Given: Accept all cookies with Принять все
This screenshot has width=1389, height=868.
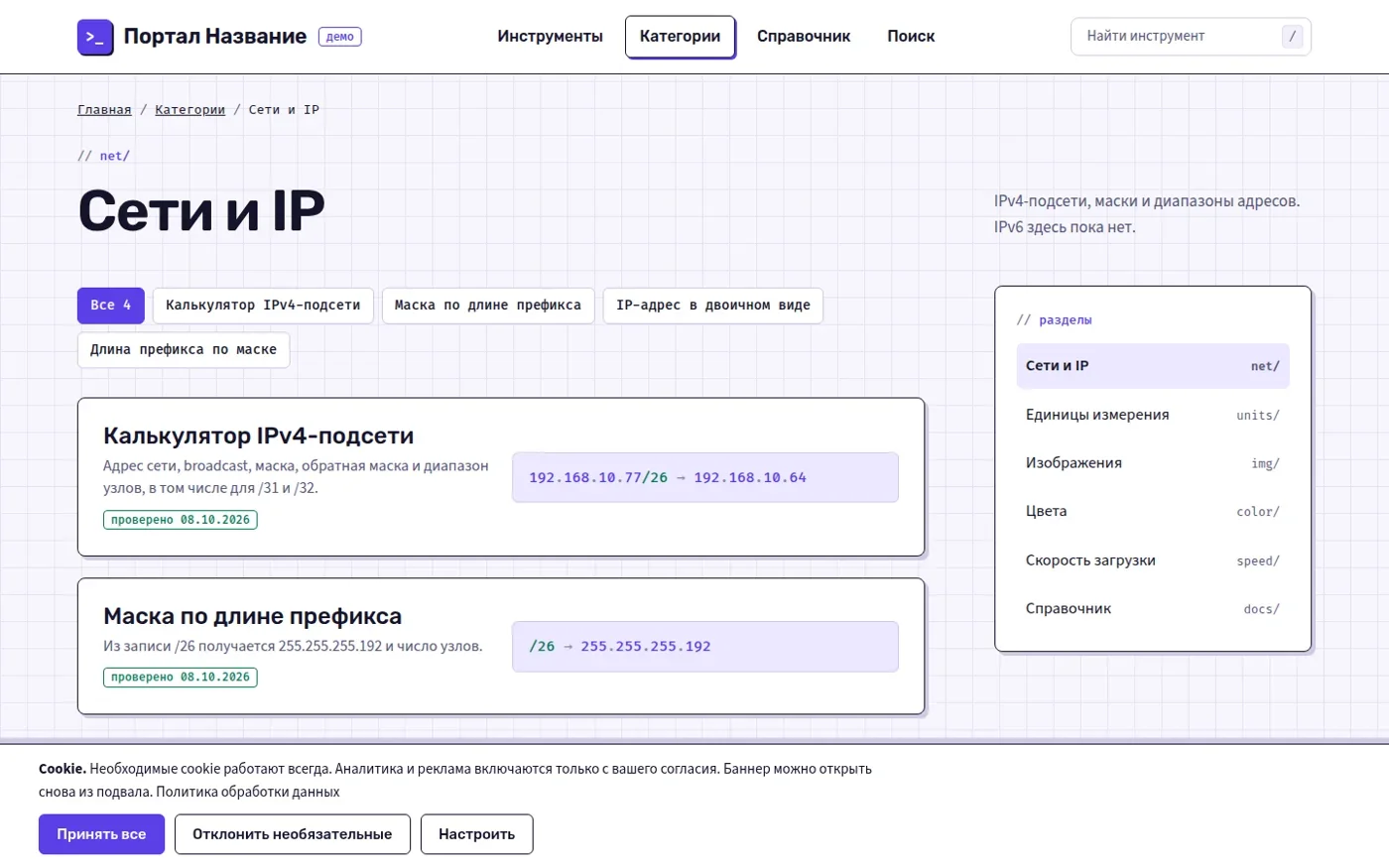Looking at the screenshot, I should [101, 834].
